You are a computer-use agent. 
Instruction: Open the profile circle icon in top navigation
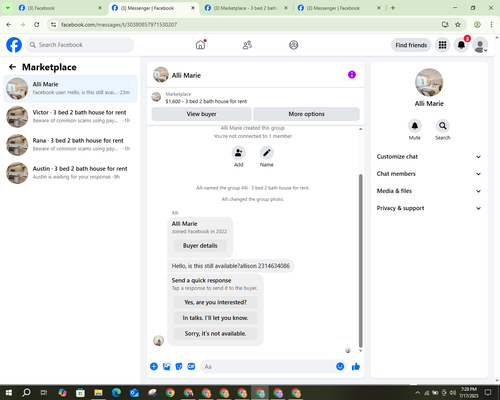(x=294, y=45)
